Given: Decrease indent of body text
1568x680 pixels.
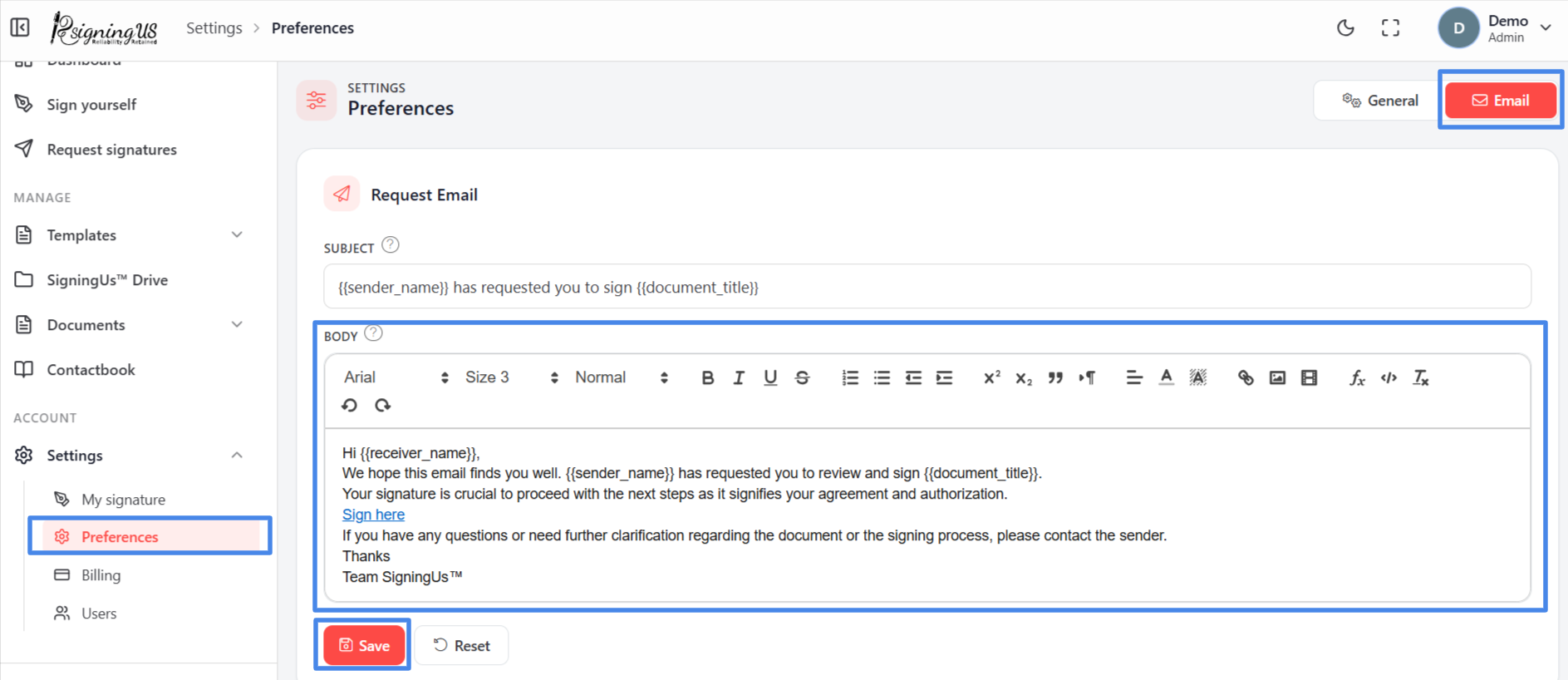Looking at the screenshot, I should click(x=913, y=377).
